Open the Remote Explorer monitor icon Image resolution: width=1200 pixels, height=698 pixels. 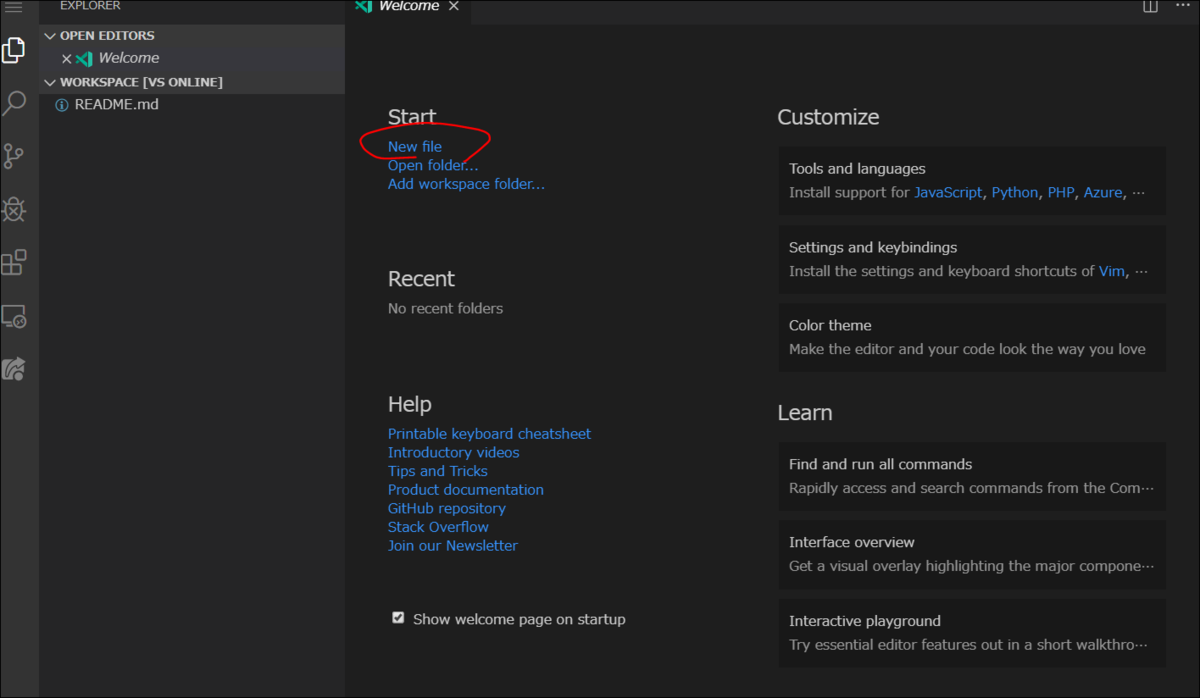point(14,316)
